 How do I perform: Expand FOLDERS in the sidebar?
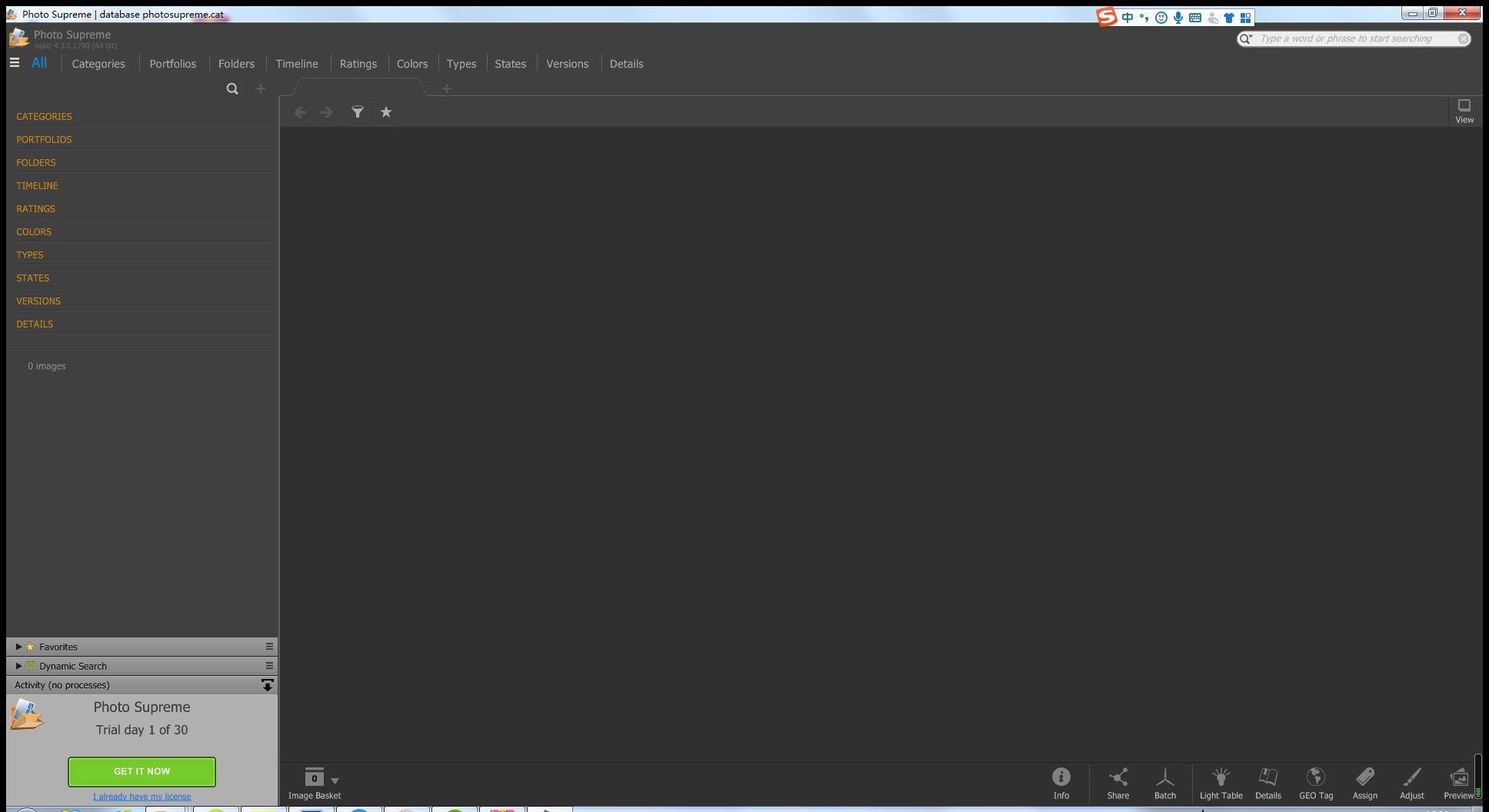pyautogui.click(x=36, y=163)
